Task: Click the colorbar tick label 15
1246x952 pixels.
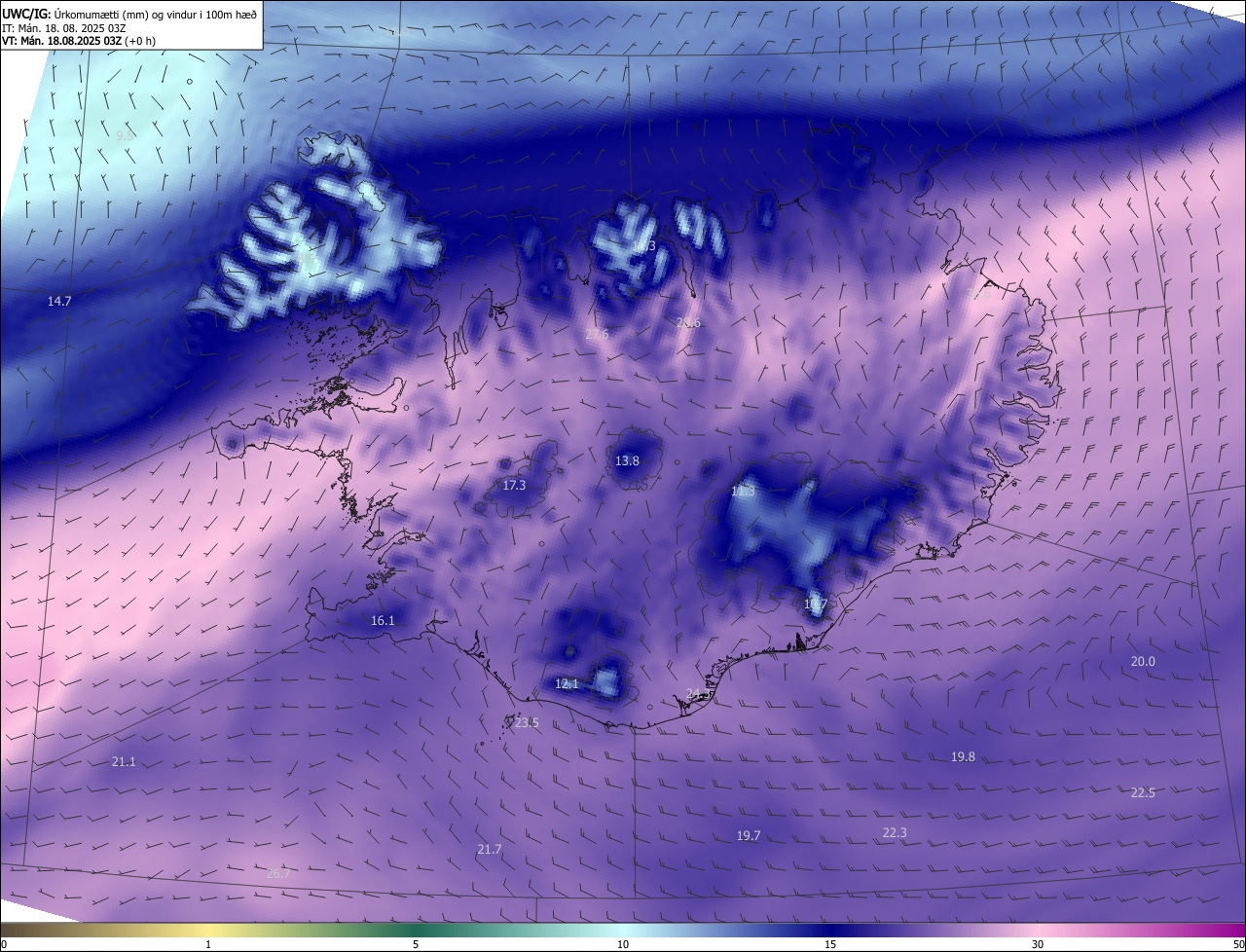Action: coord(830,944)
